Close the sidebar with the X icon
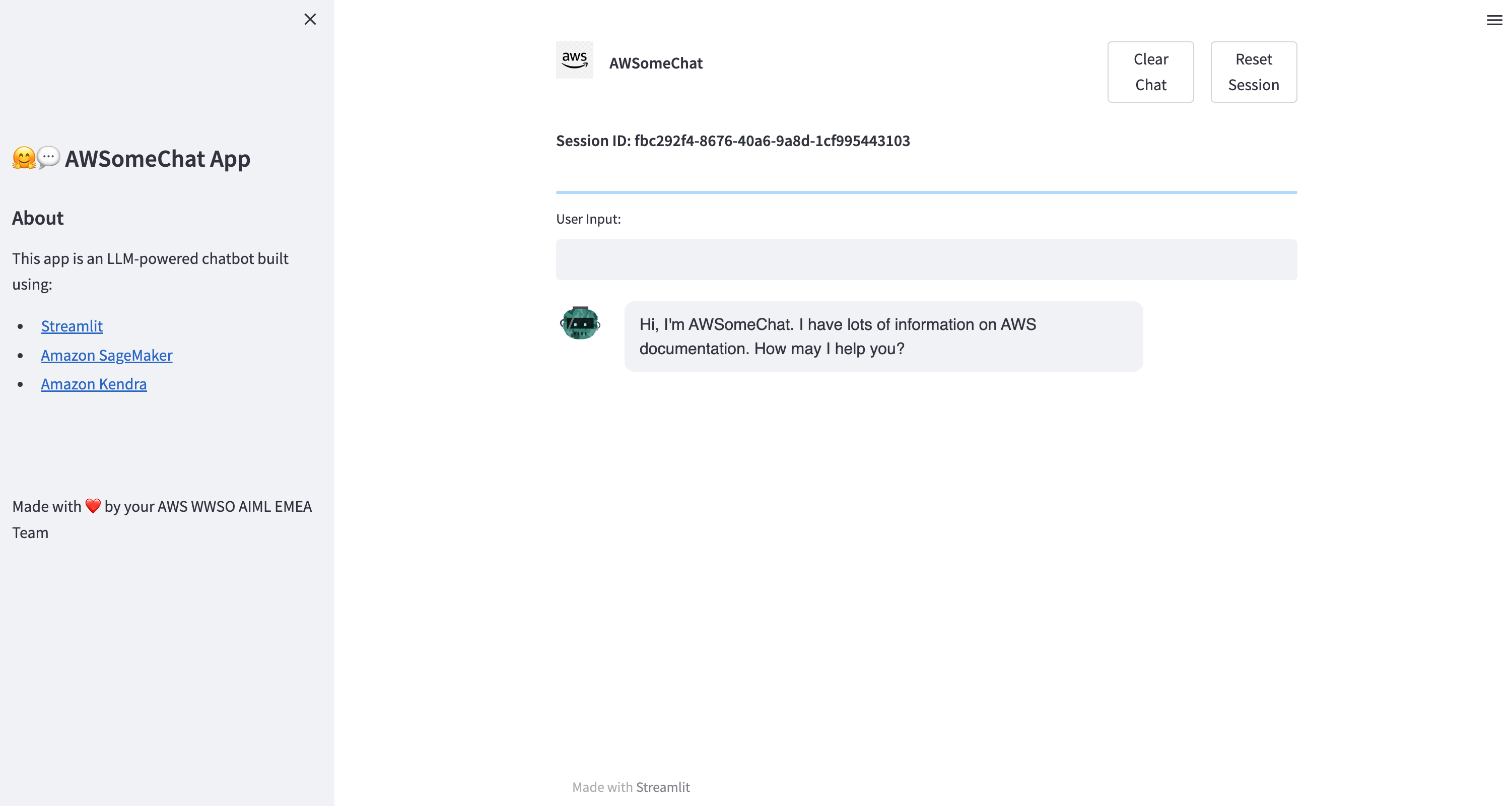 pyautogui.click(x=310, y=19)
